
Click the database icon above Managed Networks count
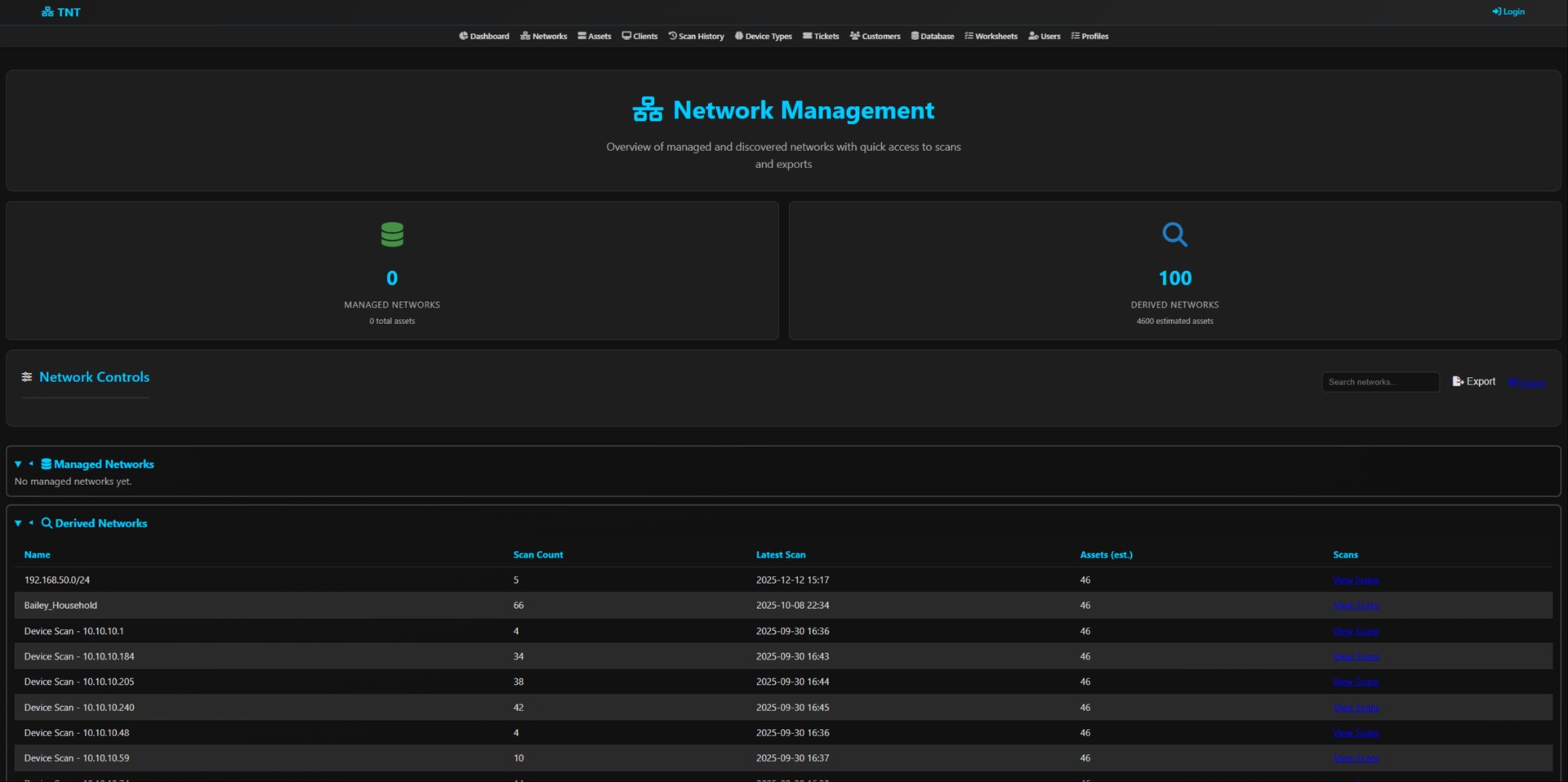391,234
